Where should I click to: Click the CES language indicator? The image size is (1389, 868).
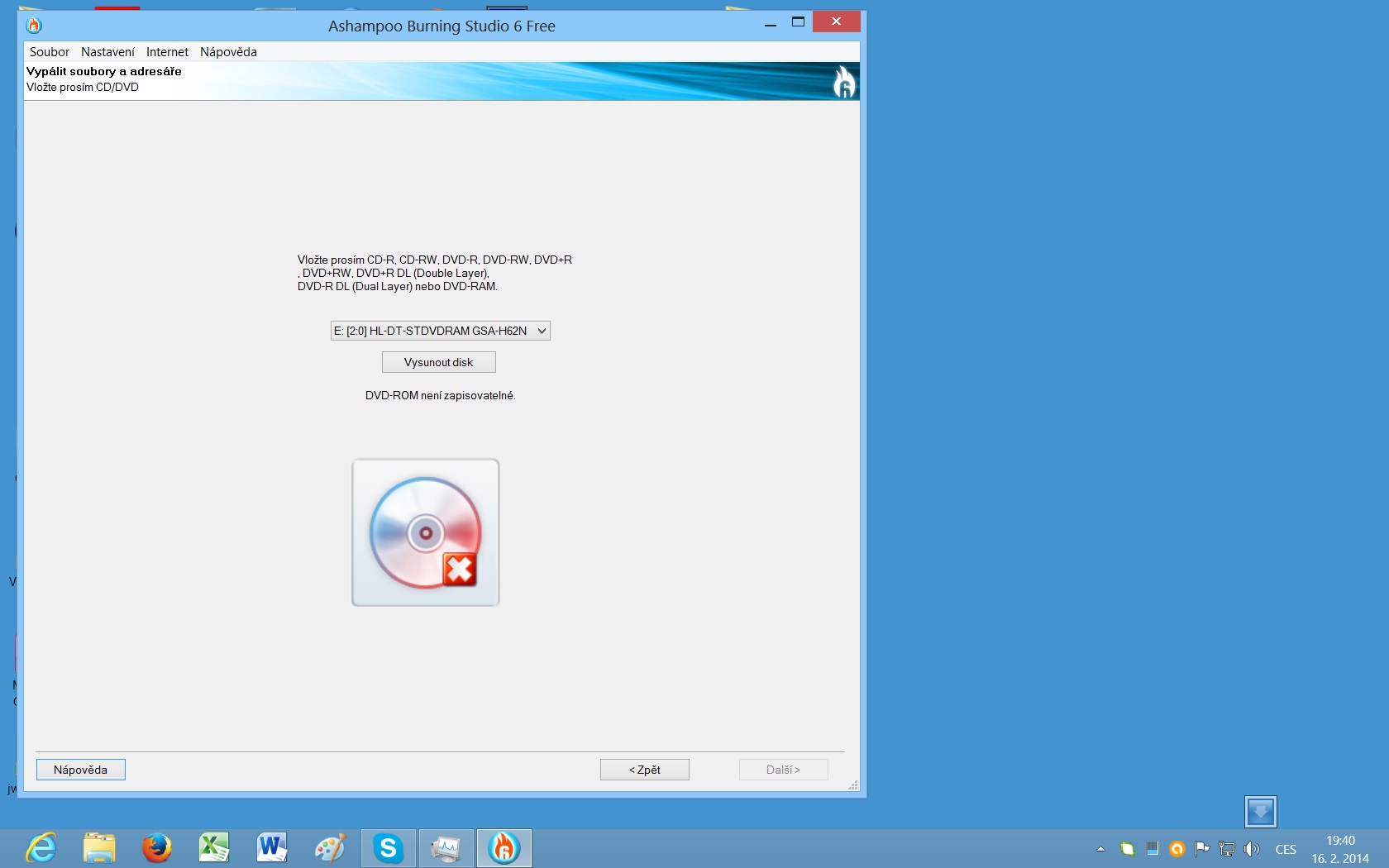pyautogui.click(x=1286, y=849)
